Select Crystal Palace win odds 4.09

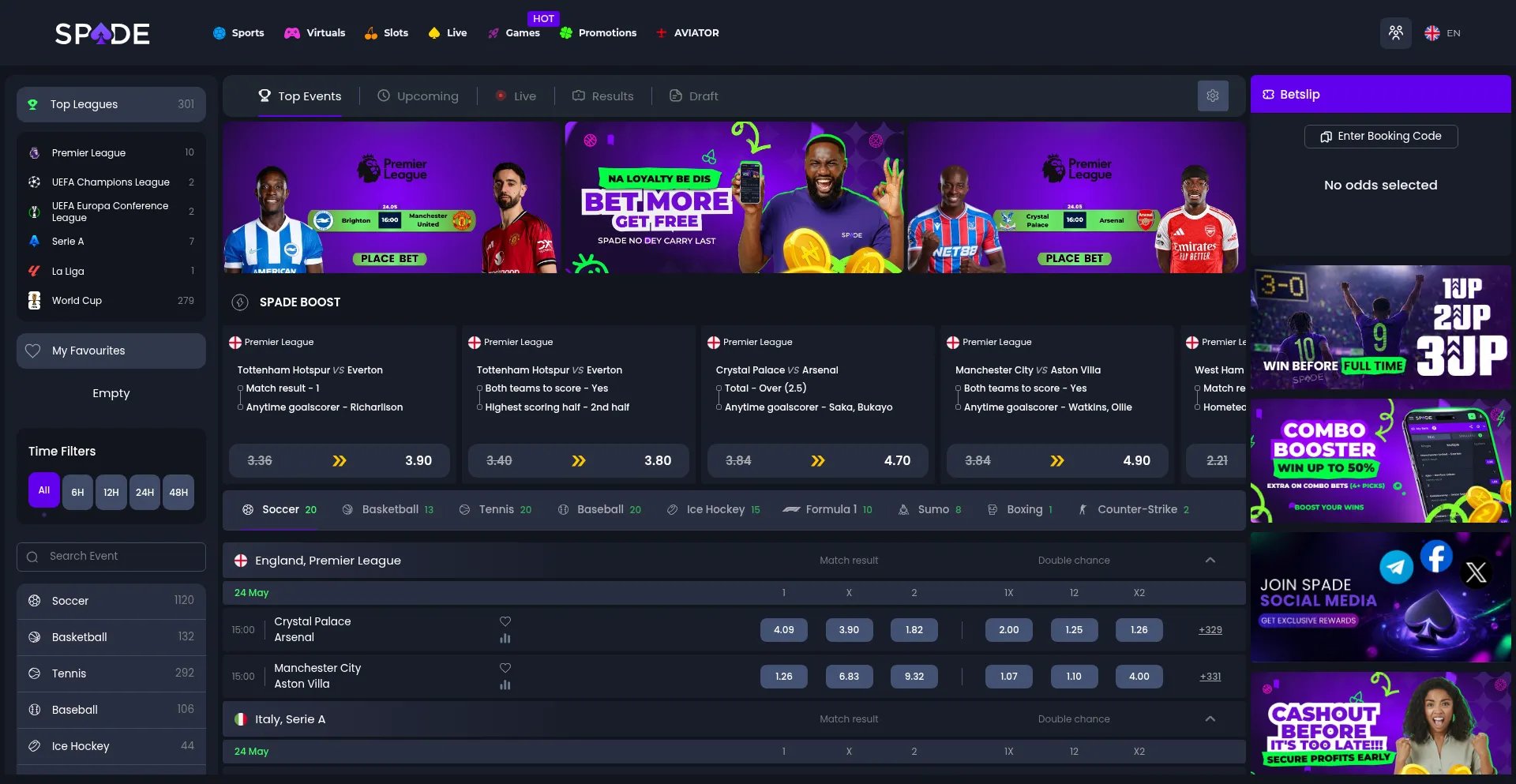coord(784,630)
